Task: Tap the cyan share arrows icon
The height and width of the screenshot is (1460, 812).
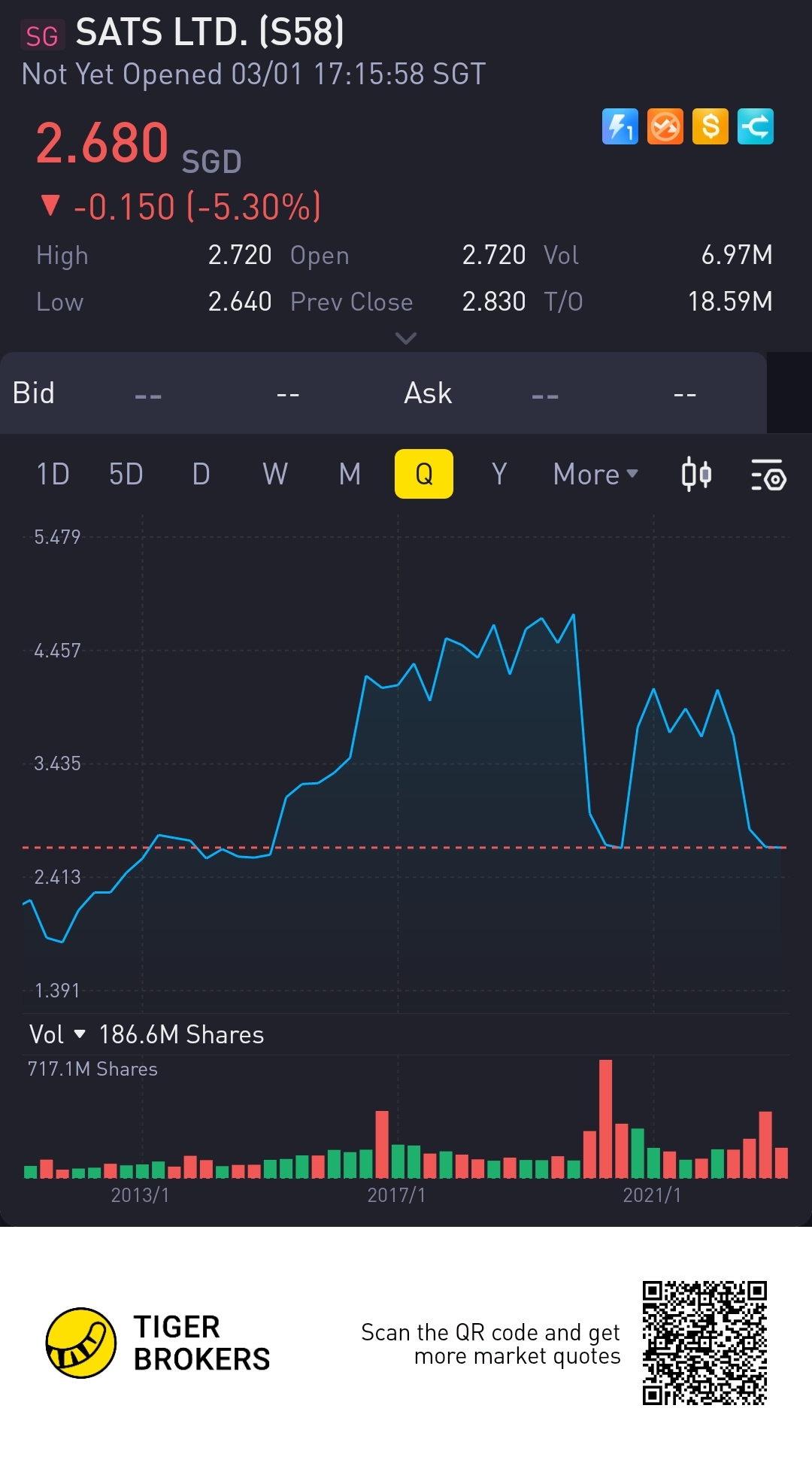Action: click(x=756, y=126)
